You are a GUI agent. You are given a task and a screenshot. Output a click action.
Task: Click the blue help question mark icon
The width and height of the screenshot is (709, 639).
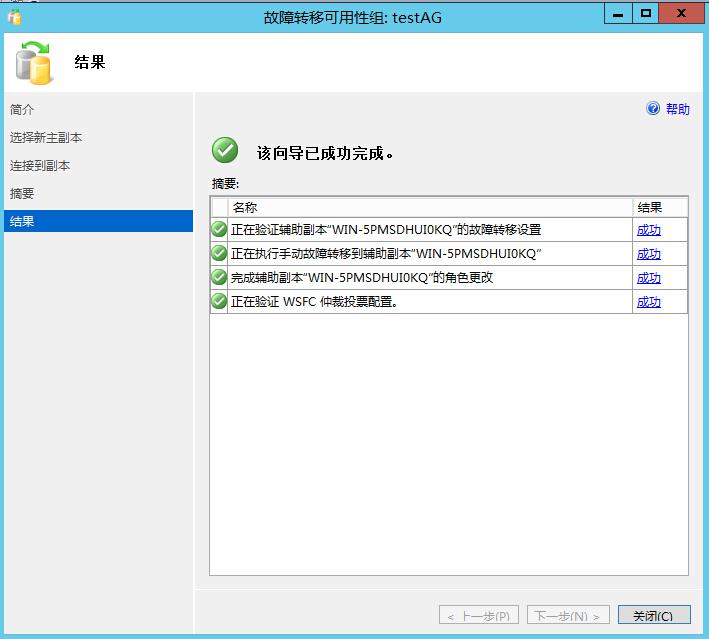pyautogui.click(x=652, y=109)
